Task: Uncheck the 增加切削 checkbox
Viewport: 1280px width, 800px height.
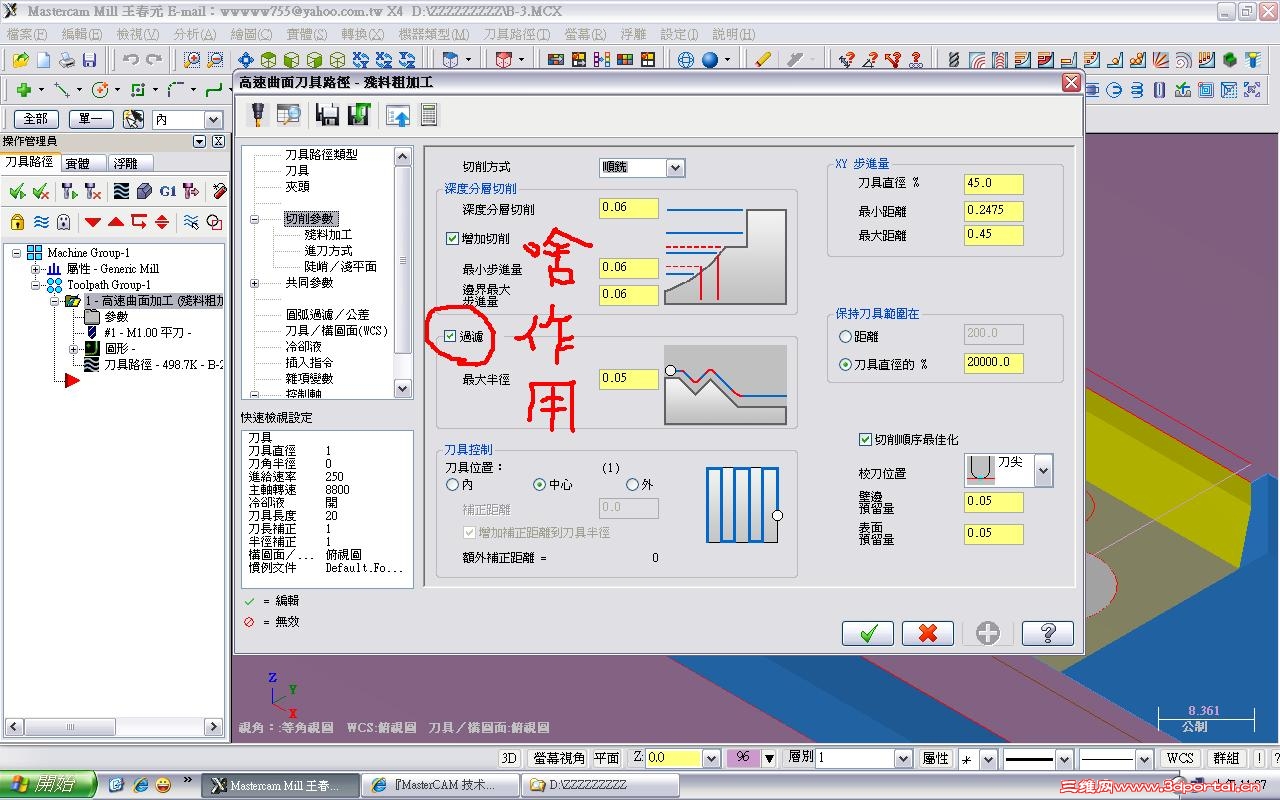Action: 452,239
